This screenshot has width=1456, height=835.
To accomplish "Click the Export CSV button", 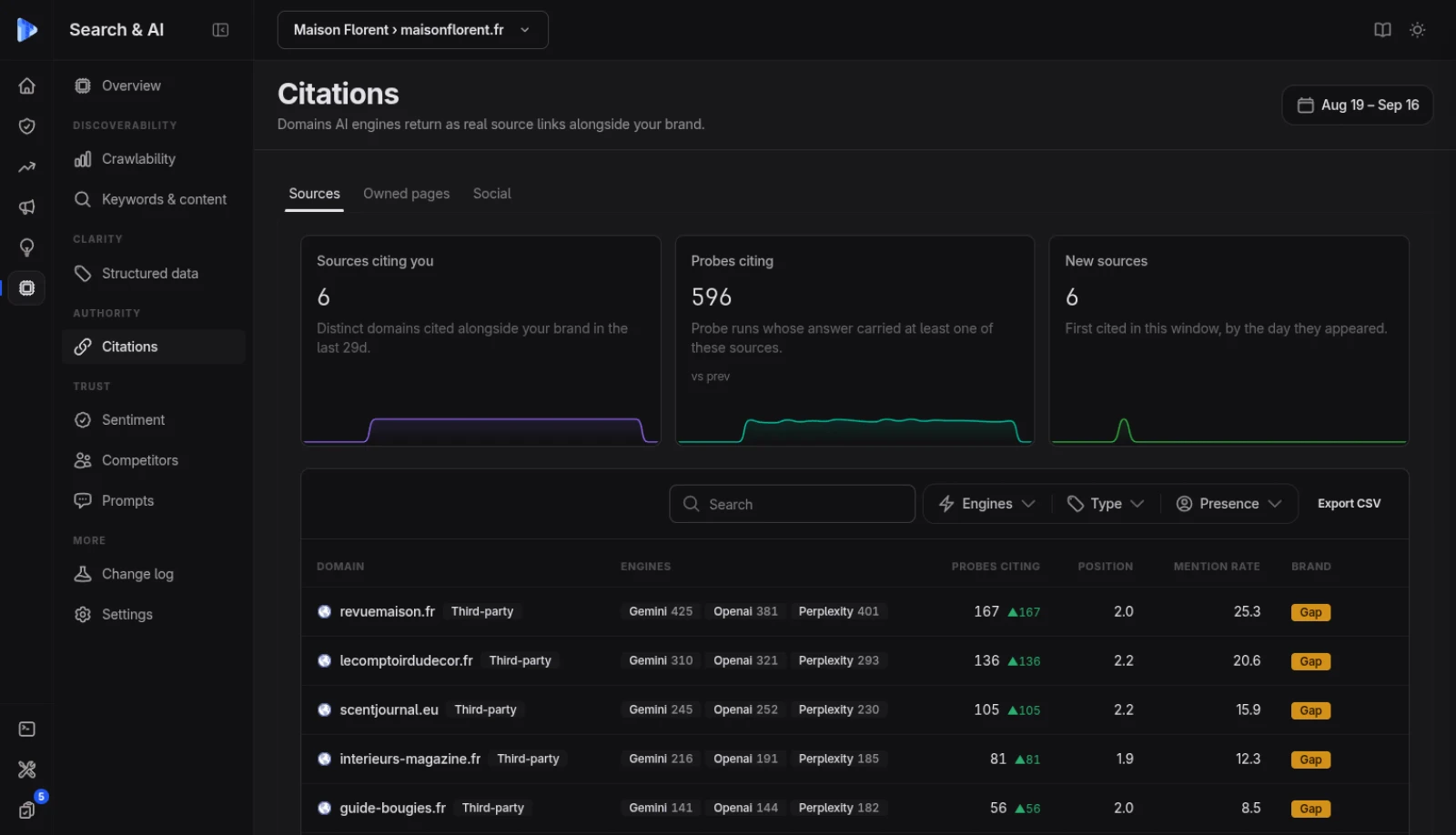I will pyautogui.click(x=1349, y=504).
